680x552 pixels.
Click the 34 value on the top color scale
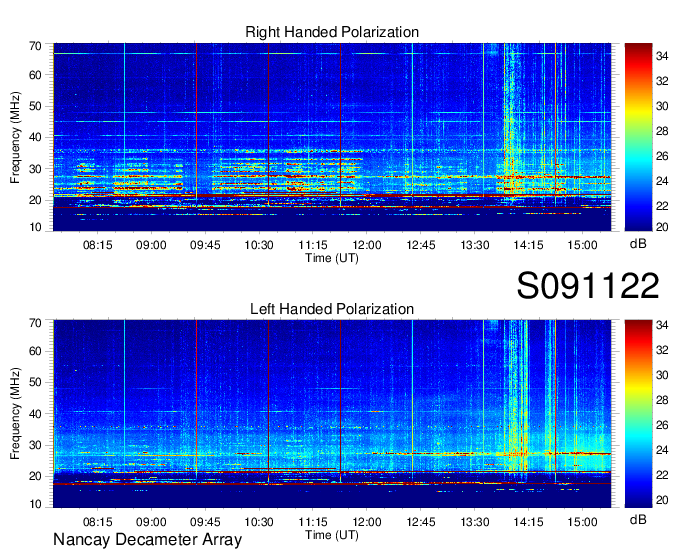coord(662,56)
